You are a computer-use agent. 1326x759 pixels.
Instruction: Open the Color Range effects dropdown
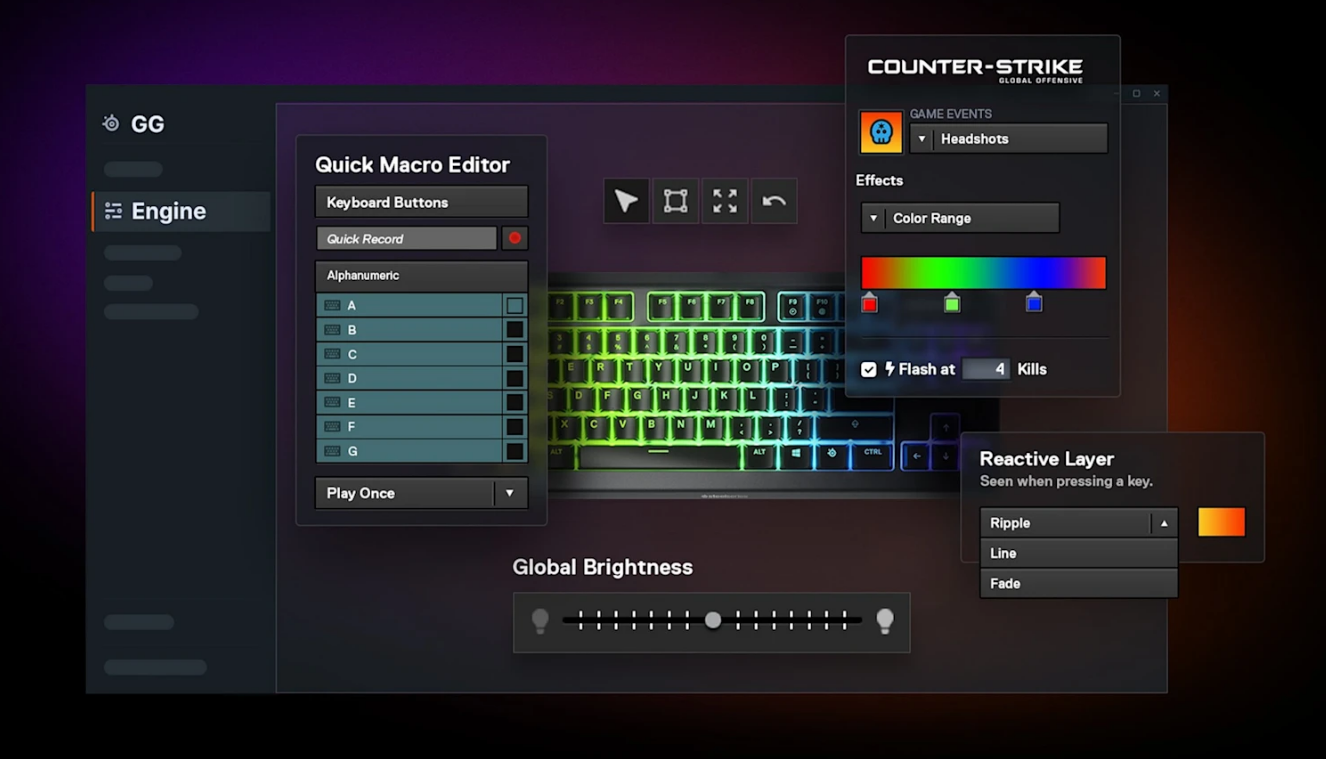pyautogui.click(x=960, y=218)
